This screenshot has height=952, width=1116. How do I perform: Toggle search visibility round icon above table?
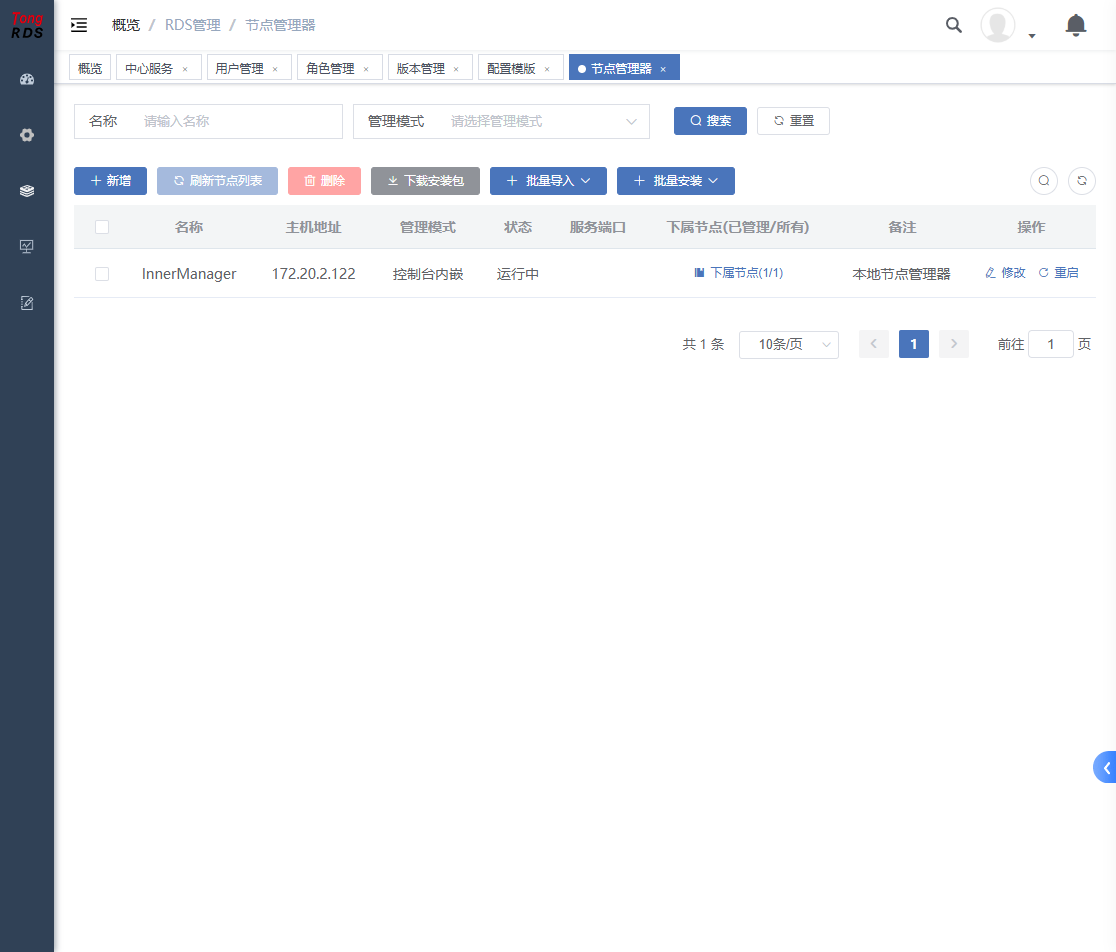[1043, 181]
